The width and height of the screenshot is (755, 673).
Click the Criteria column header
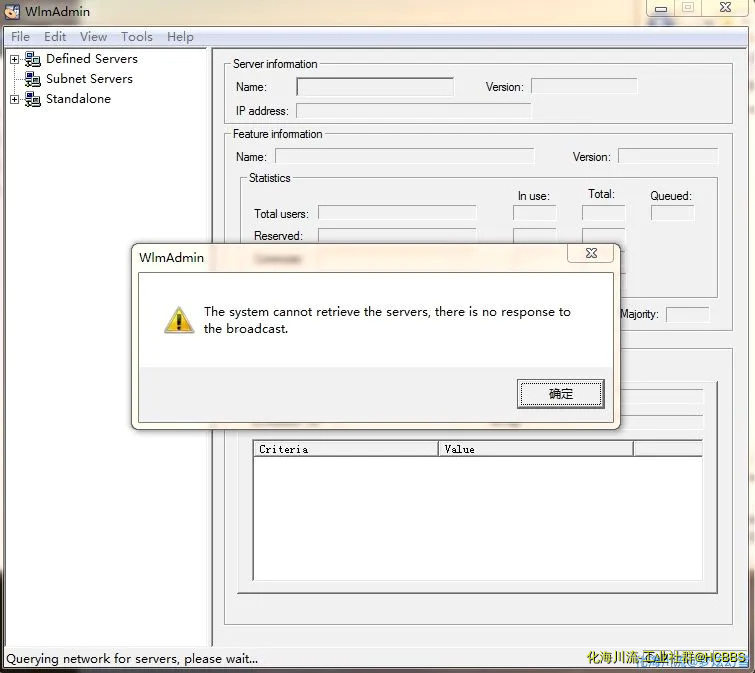[346, 449]
